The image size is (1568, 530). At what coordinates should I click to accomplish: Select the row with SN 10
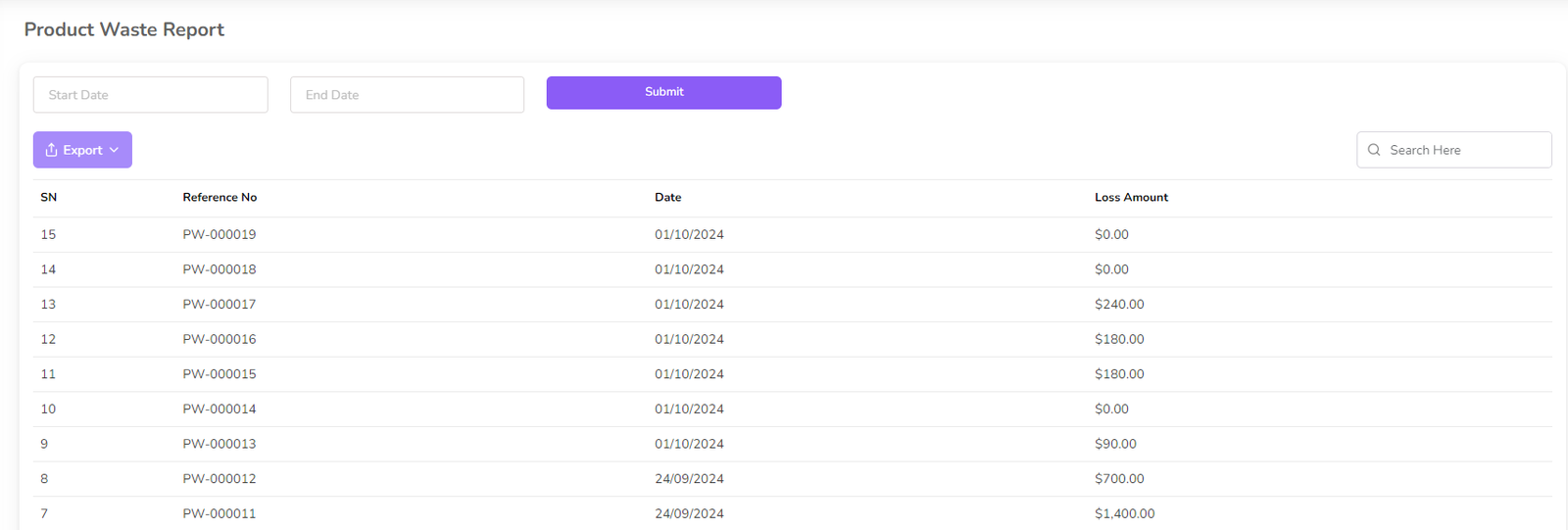click(x=48, y=409)
